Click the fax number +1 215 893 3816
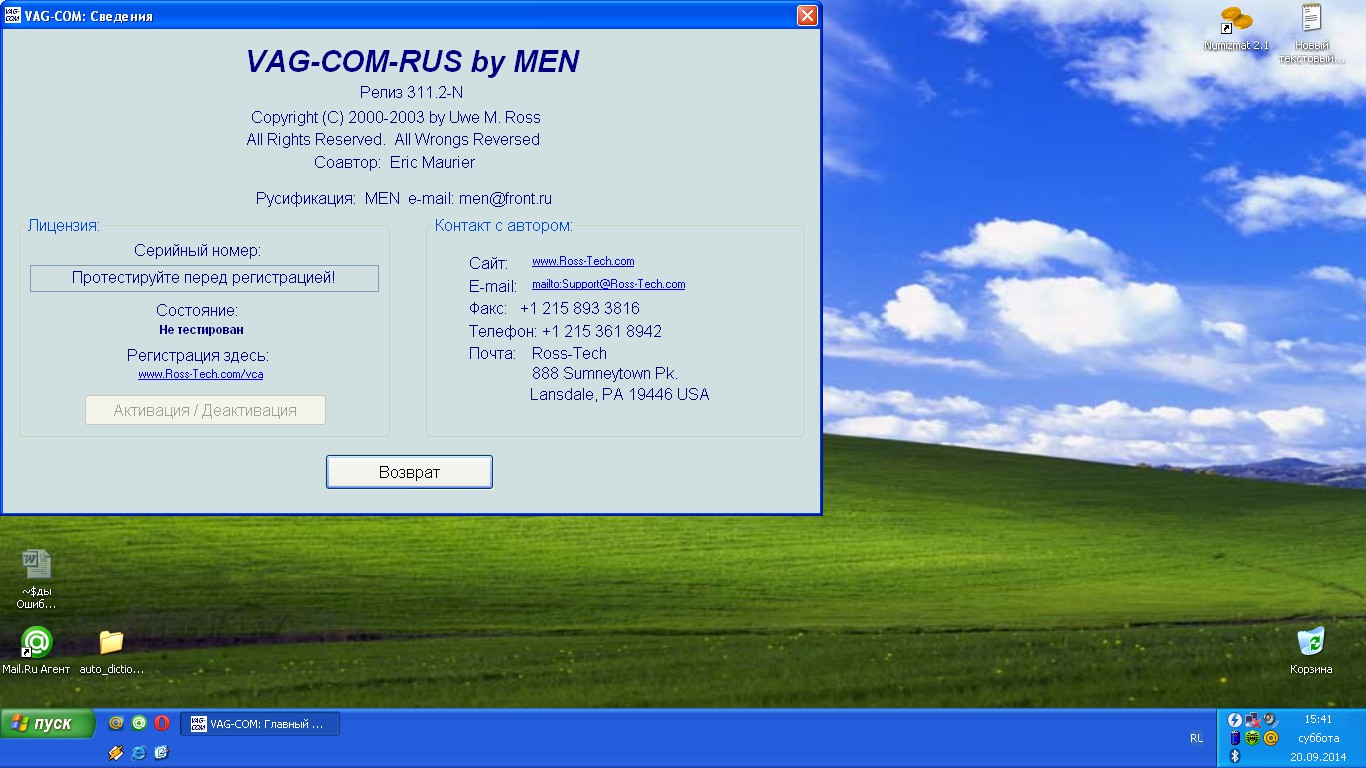The width and height of the screenshot is (1366, 768). point(580,308)
